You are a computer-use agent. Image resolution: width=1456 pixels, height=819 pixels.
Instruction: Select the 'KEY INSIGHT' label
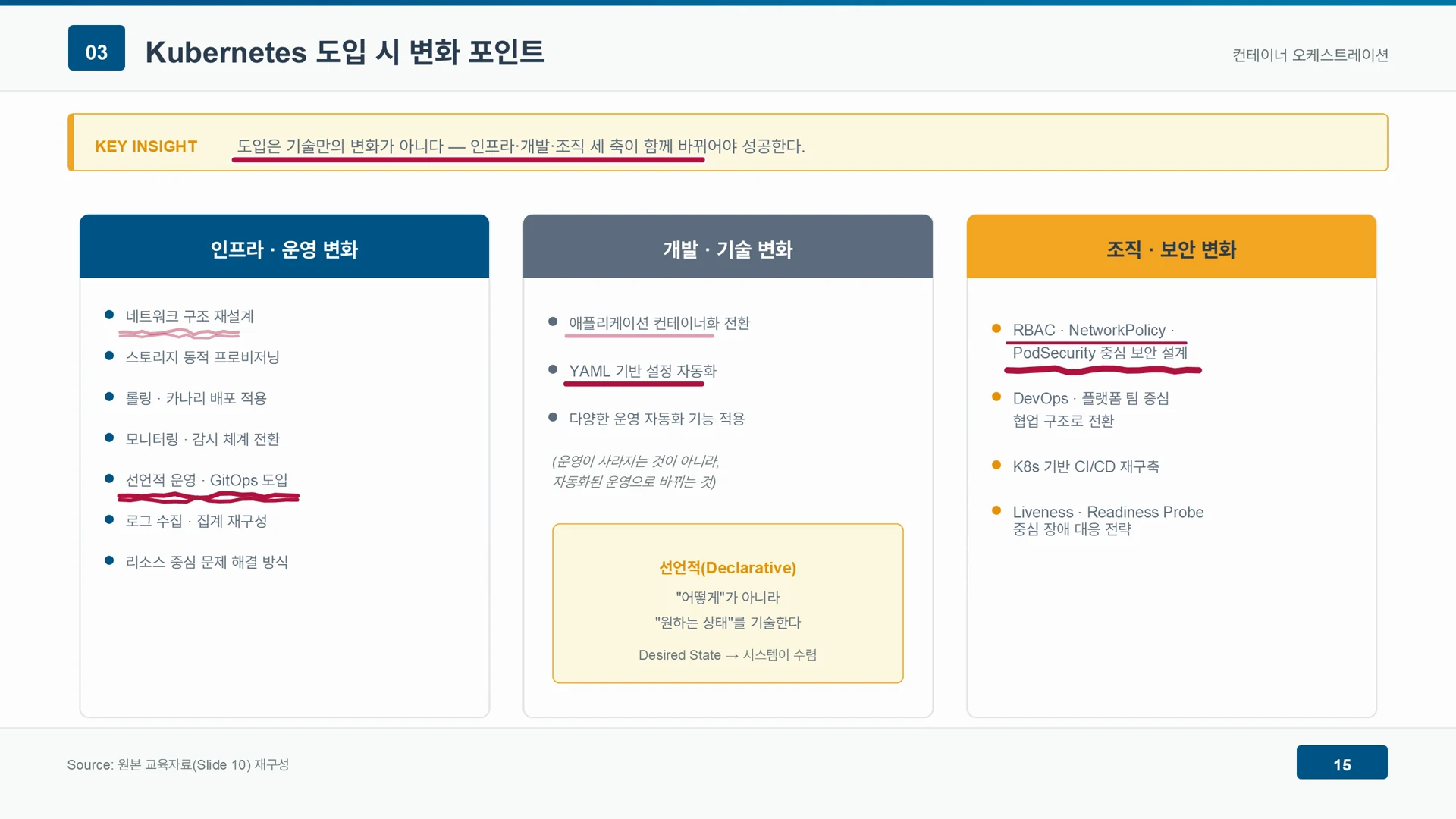[146, 146]
